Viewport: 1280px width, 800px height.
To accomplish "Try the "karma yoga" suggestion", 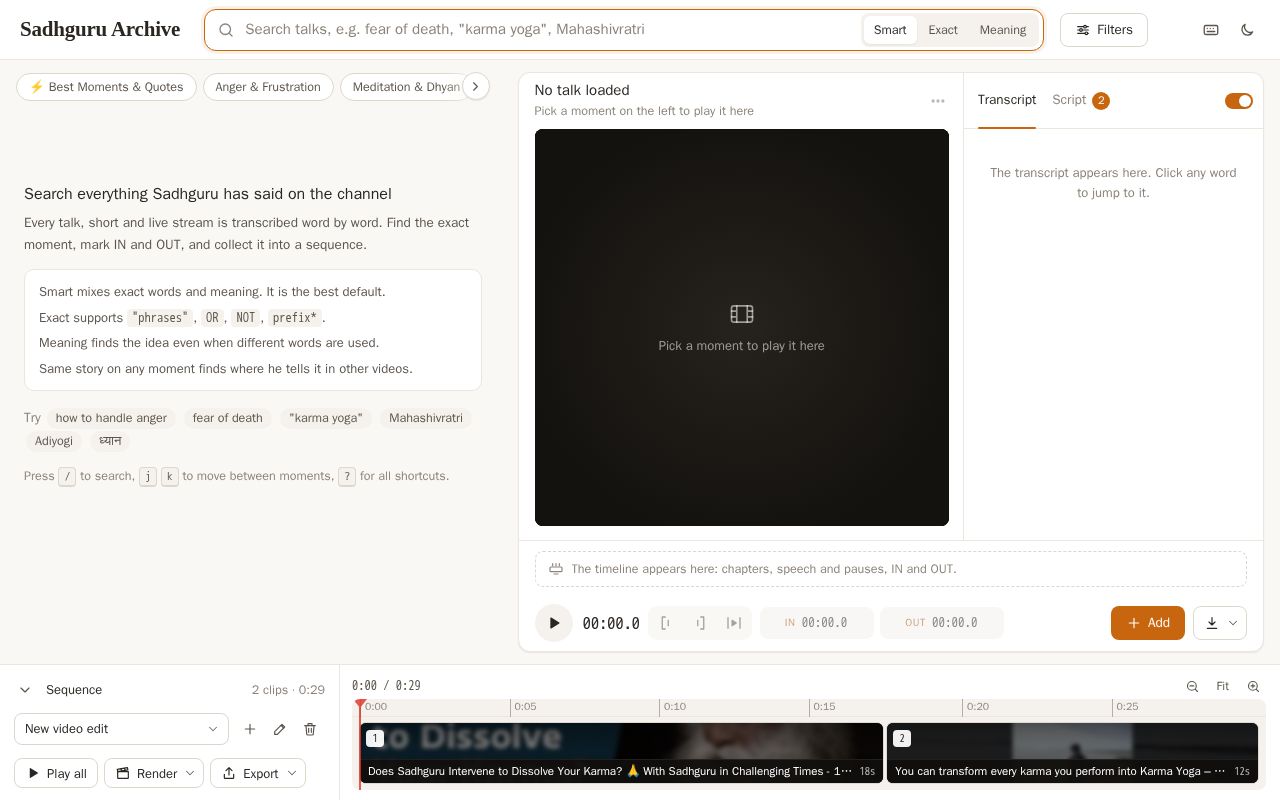I will [x=326, y=418].
